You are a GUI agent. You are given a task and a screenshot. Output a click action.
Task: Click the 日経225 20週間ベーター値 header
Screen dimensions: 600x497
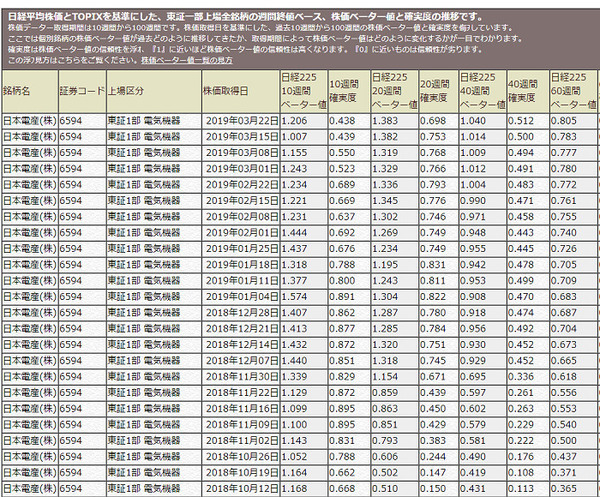click(x=395, y=91)
